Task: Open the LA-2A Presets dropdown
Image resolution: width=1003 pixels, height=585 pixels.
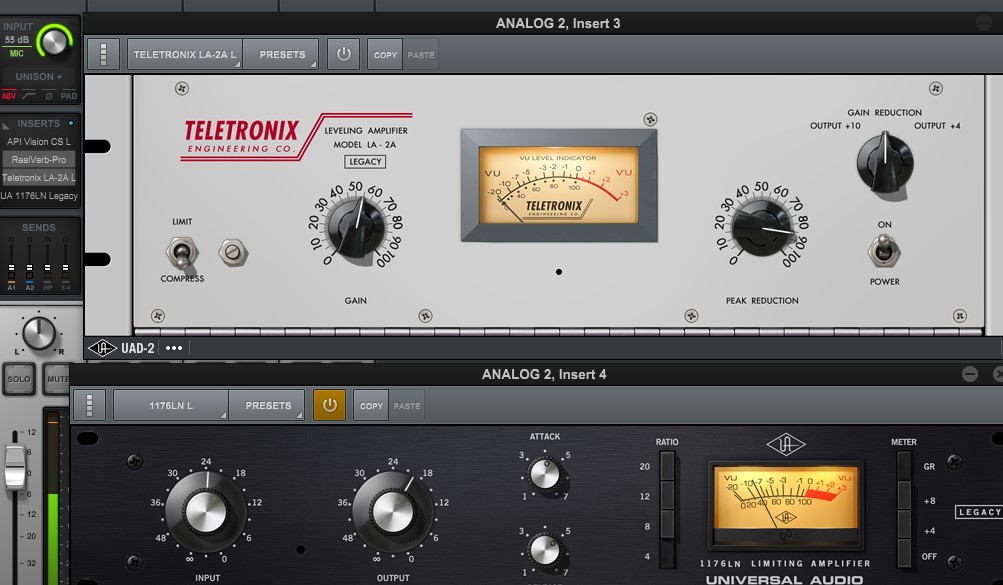Action: (282, 54)
